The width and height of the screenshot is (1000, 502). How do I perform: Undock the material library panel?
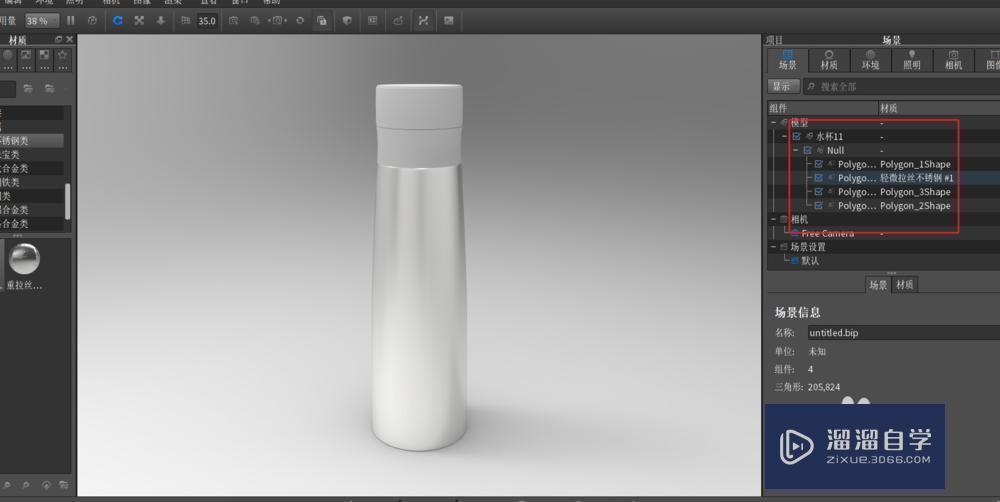59,40
